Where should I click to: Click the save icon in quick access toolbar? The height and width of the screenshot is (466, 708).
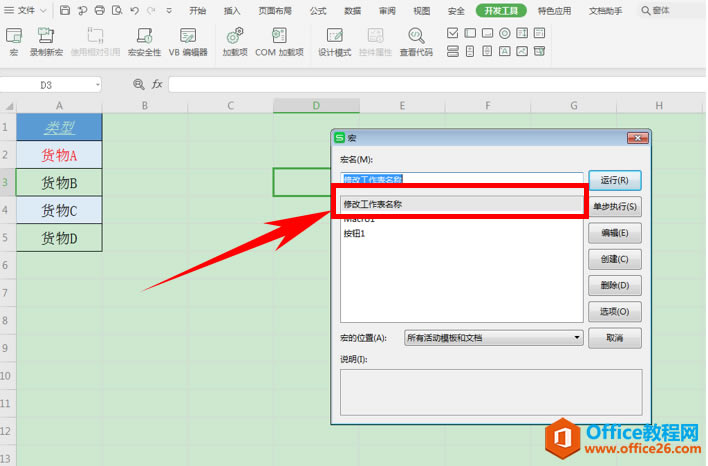[x=65, y=11]
